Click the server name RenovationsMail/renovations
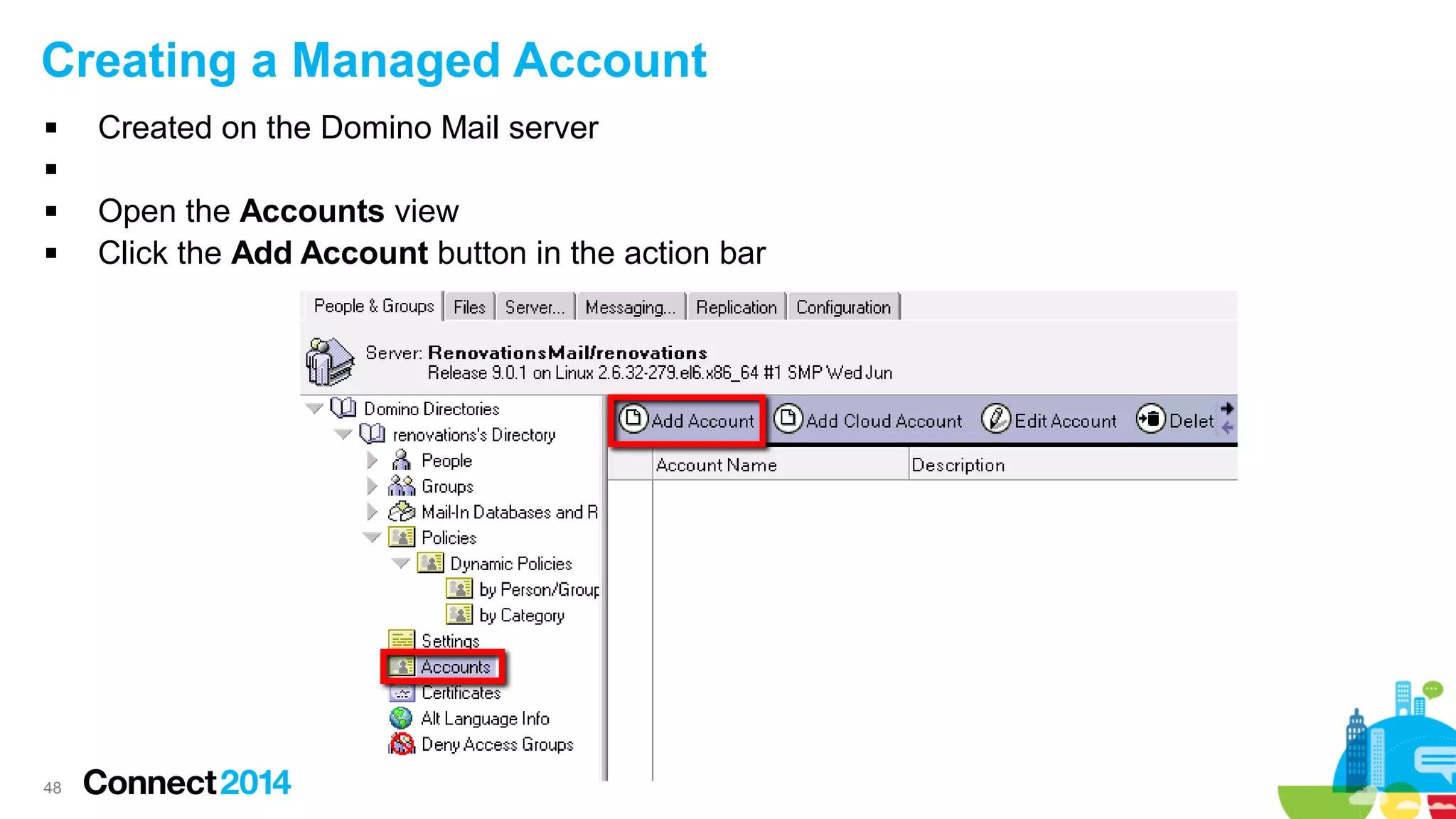The height and width of the screenshot is (819, 1456). coord(567,353)
